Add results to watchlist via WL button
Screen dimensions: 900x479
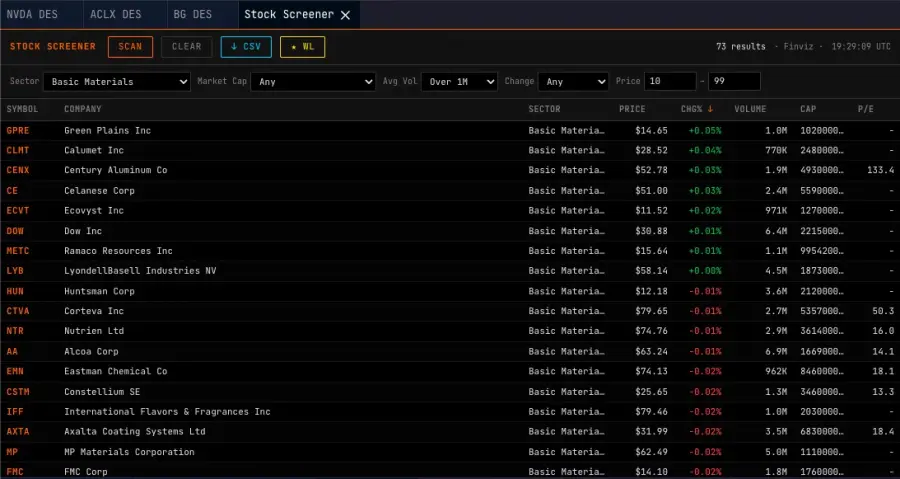coord(302,47)
